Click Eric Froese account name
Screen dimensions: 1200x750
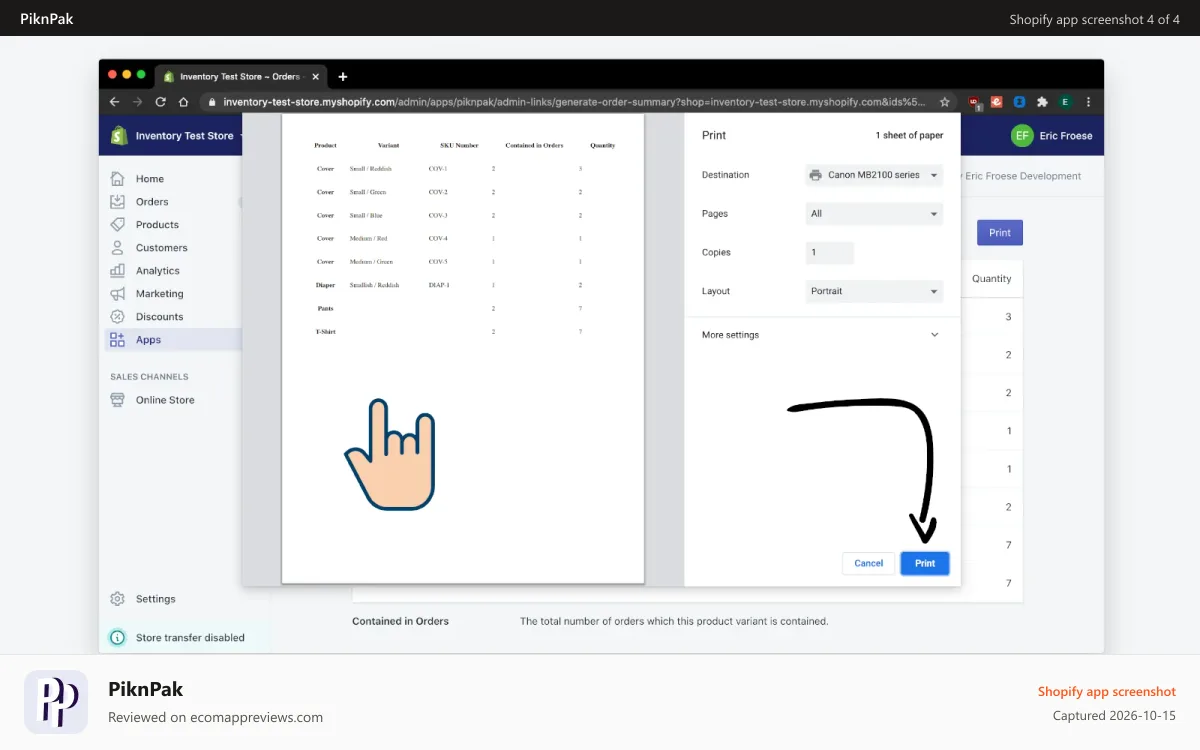point(1066,136)
